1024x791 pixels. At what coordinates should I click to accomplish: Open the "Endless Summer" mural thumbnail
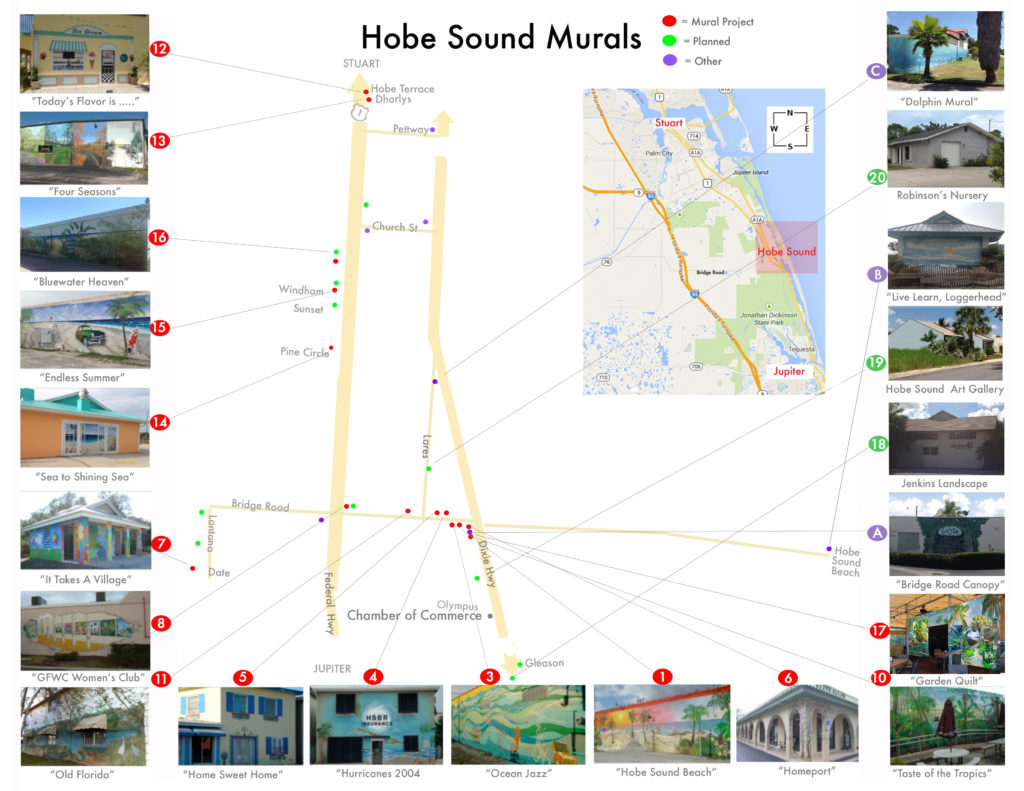[x=85, y=330]
